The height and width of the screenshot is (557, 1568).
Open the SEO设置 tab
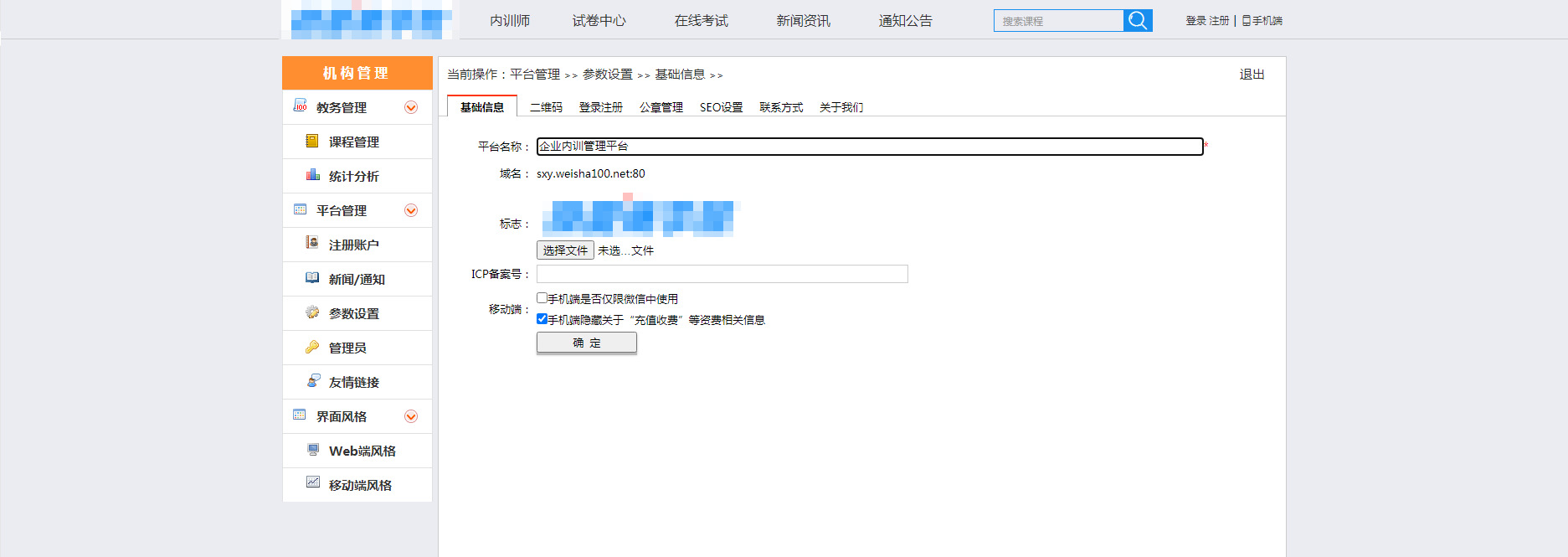[722, 107]
